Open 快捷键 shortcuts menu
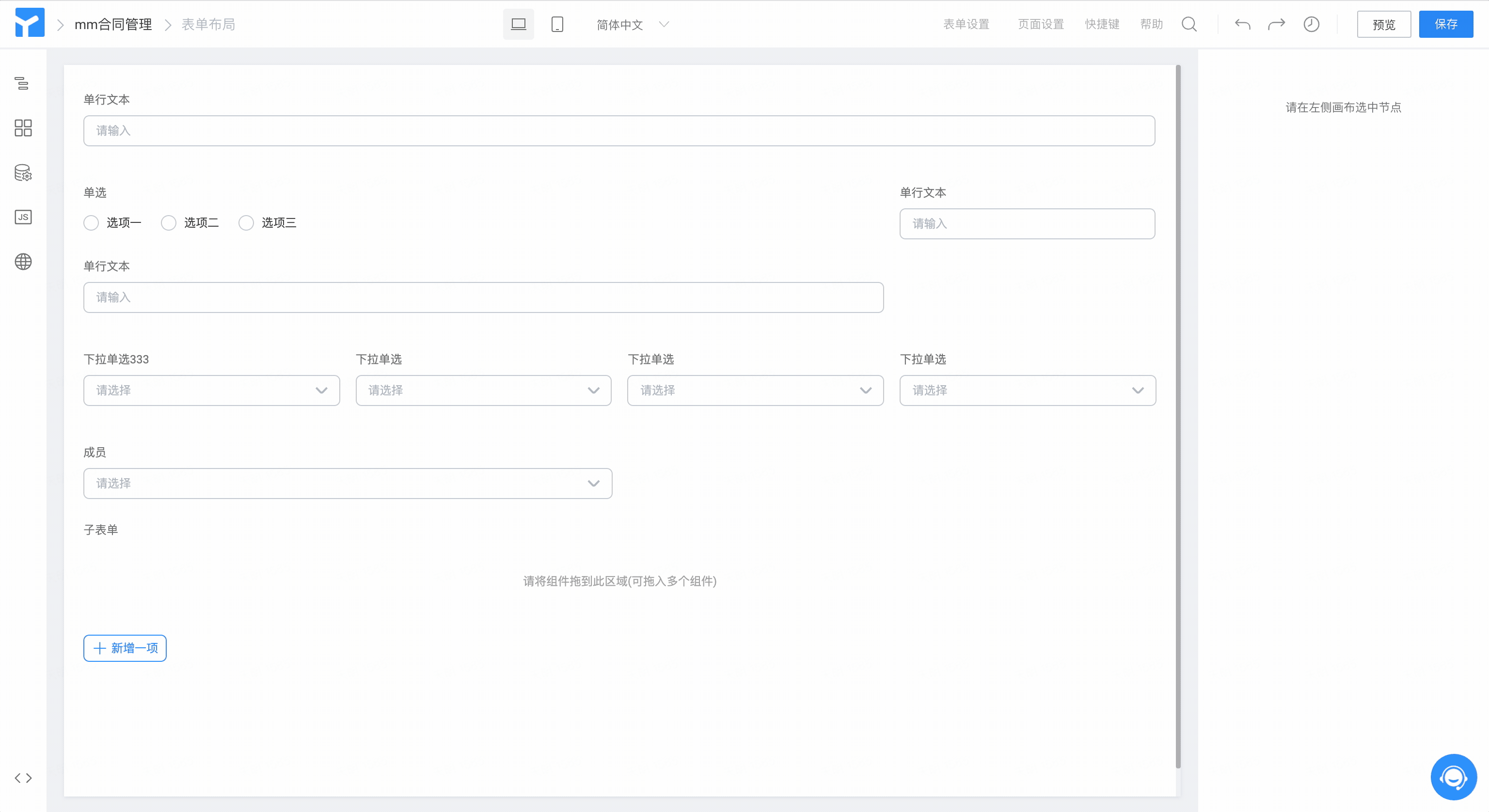The width and height of the screenshot is (1489, 812). [1102, 24]
